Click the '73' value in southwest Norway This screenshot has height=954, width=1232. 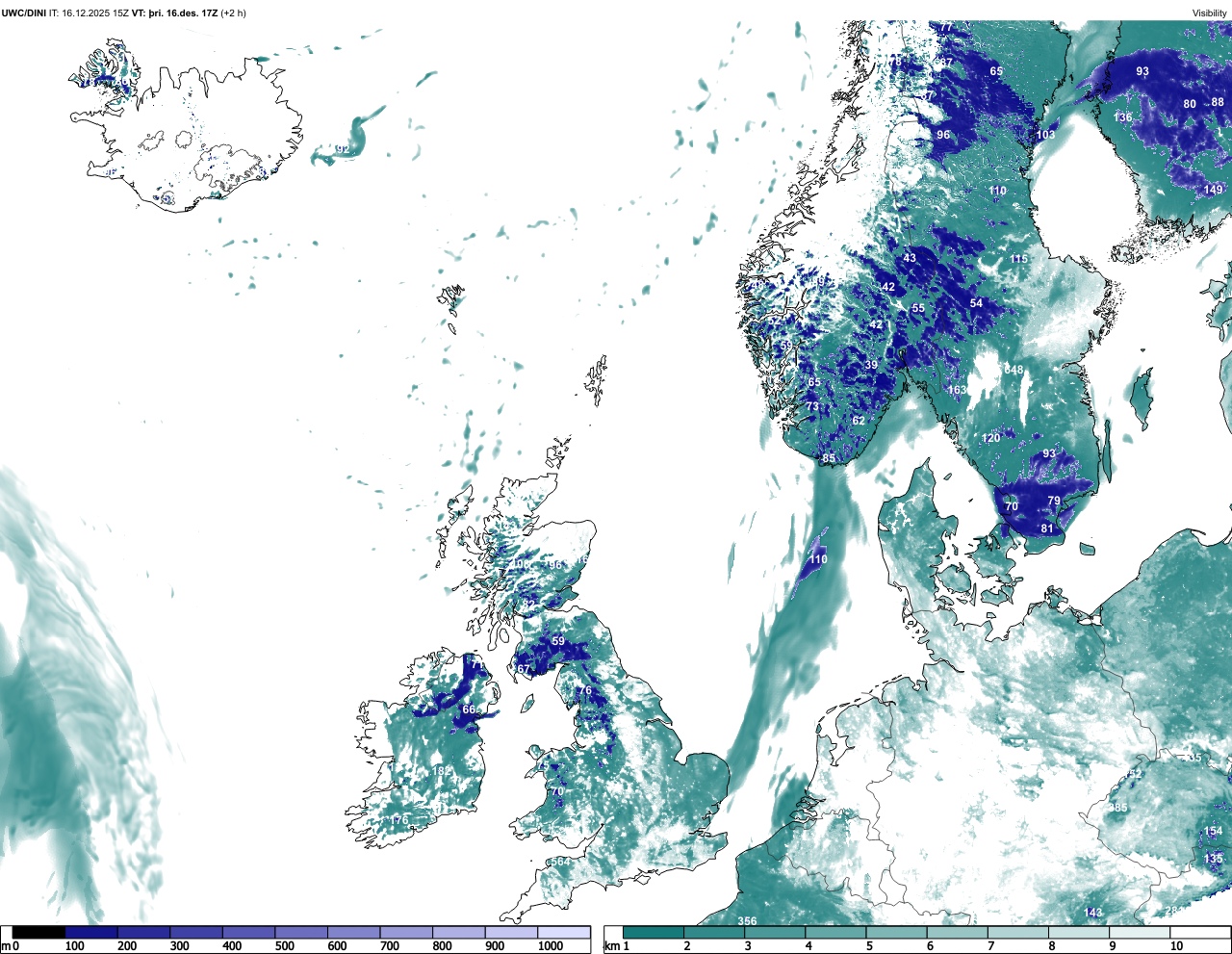[812, 407]
